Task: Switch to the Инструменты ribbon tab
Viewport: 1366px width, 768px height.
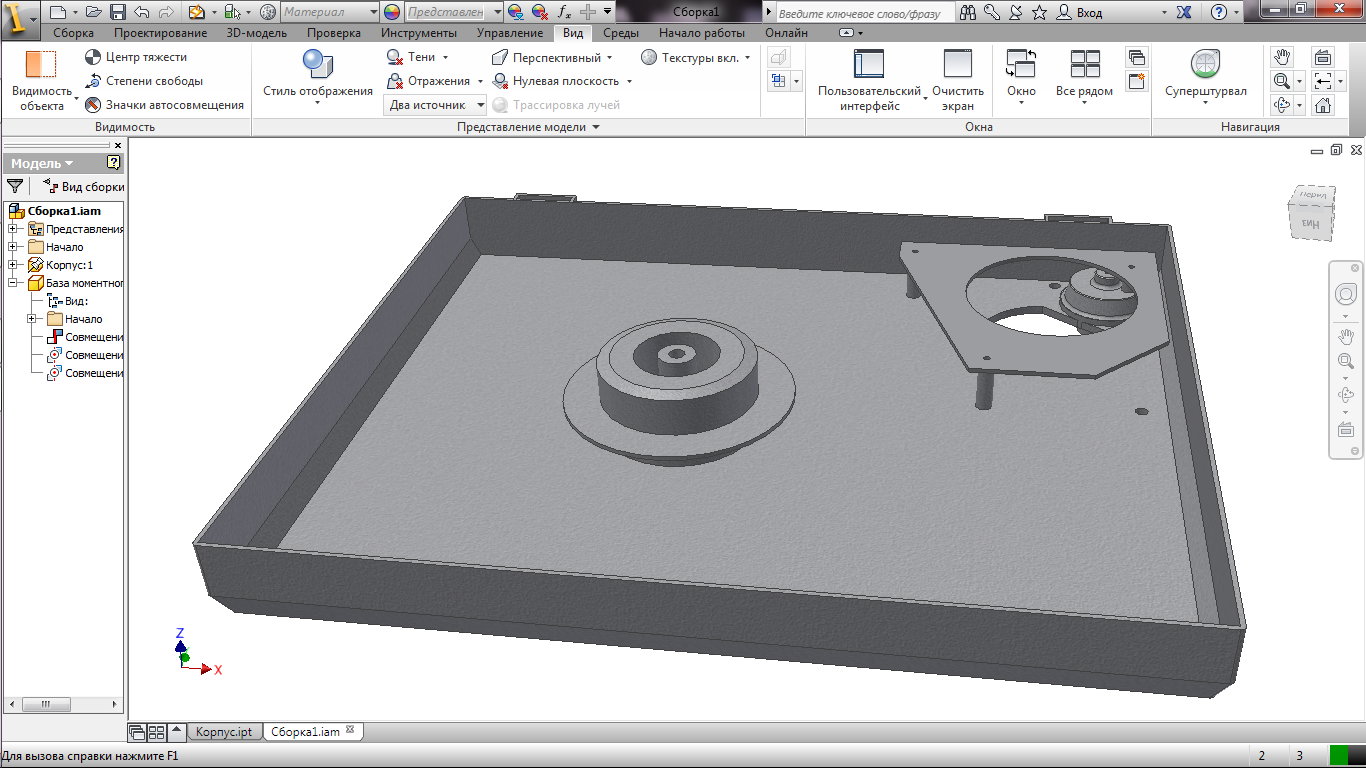Action: (x=418, y=33)
